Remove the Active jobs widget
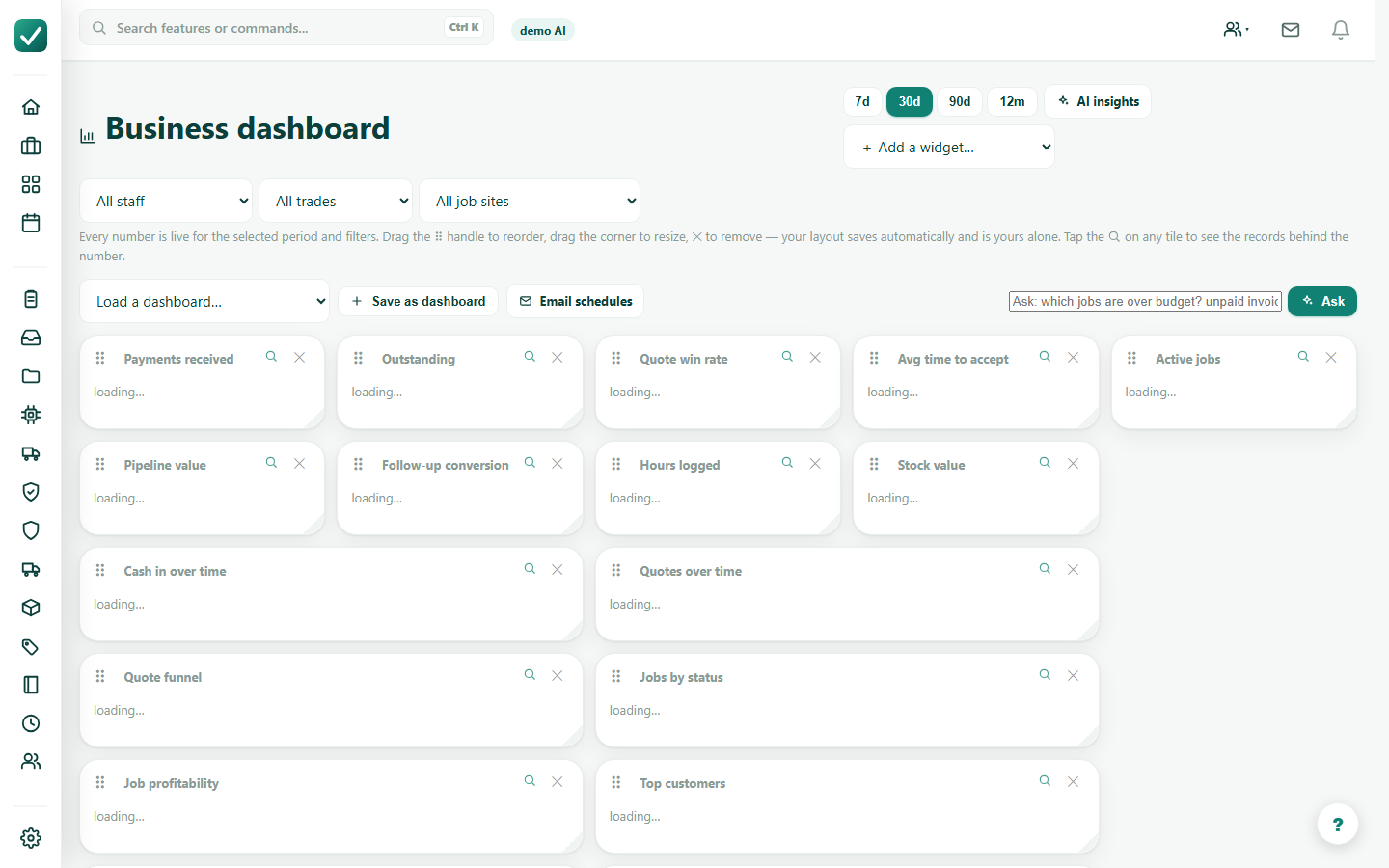 point(1331,357)
